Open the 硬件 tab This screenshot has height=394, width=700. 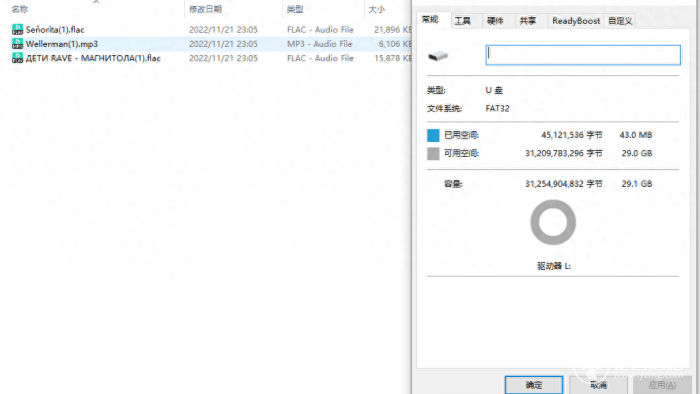(495, 21)
